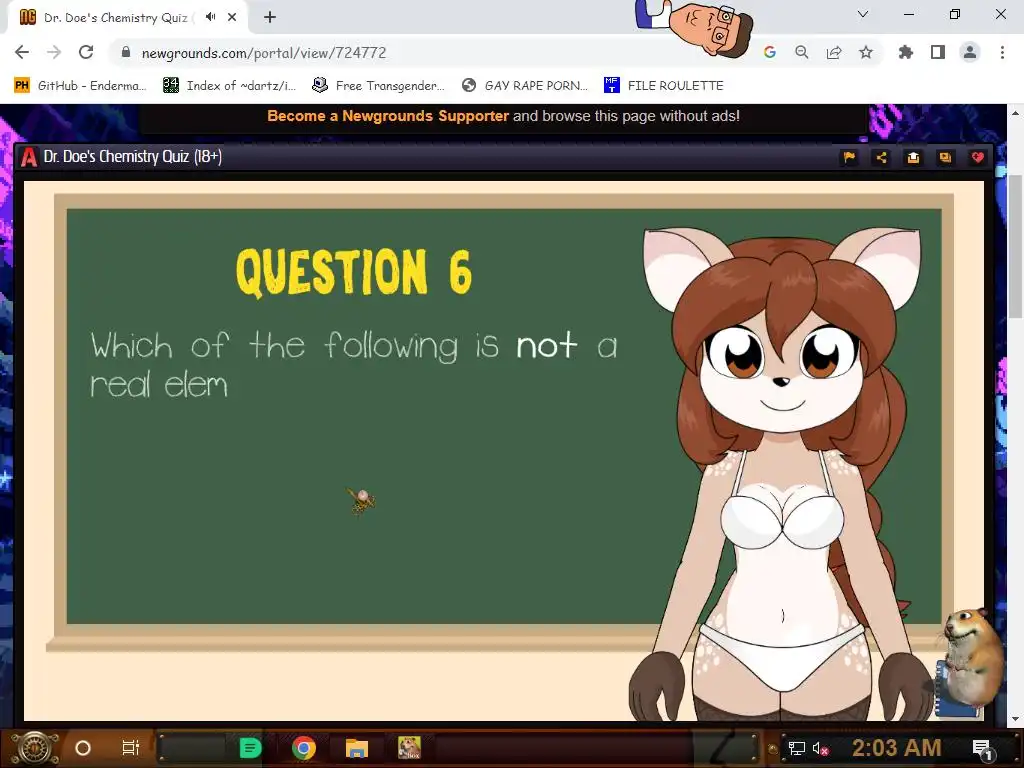Favorite the game with the heart icon
This screenshot has height=768, width=1024.
click(977, 157)
